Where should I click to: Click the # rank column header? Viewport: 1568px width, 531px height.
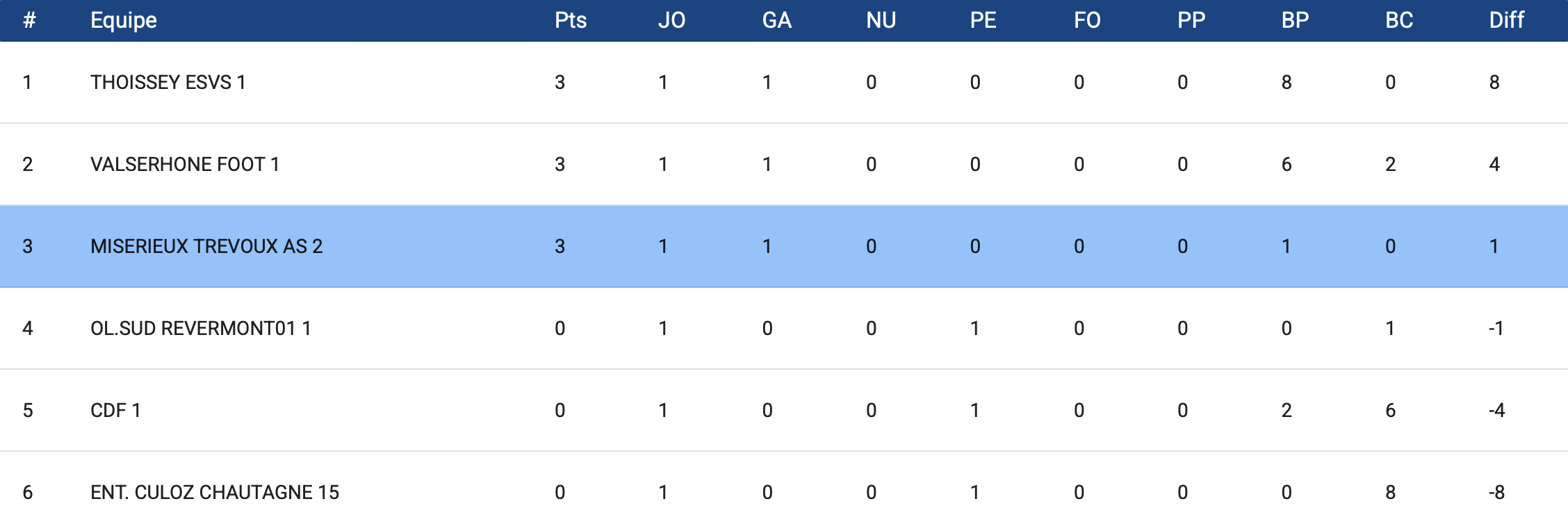pos(29,20)
